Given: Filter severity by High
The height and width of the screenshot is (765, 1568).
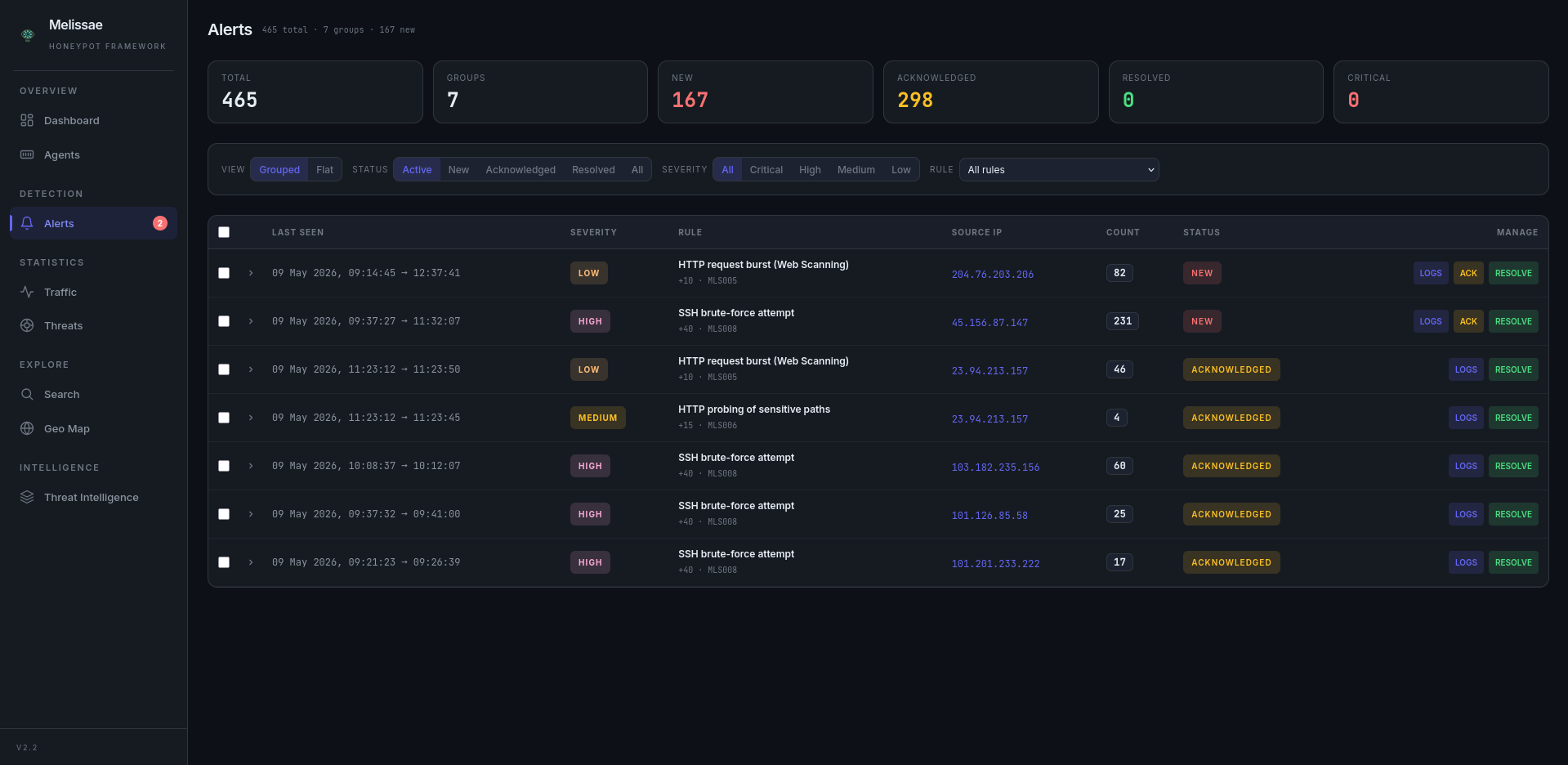Looking at the screenshot, I should coord(810,169).
